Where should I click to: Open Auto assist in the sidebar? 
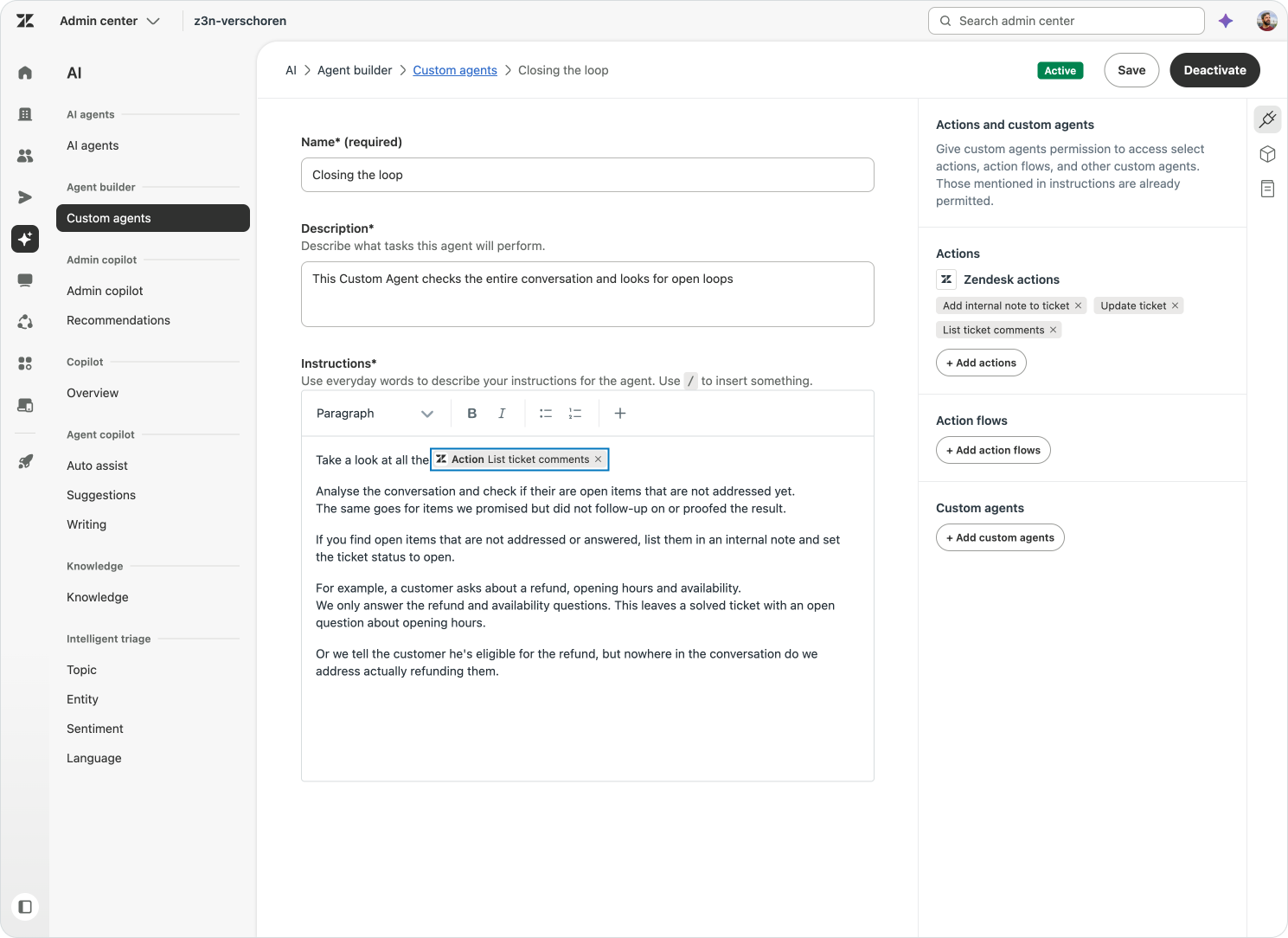(x=97, y=466)
